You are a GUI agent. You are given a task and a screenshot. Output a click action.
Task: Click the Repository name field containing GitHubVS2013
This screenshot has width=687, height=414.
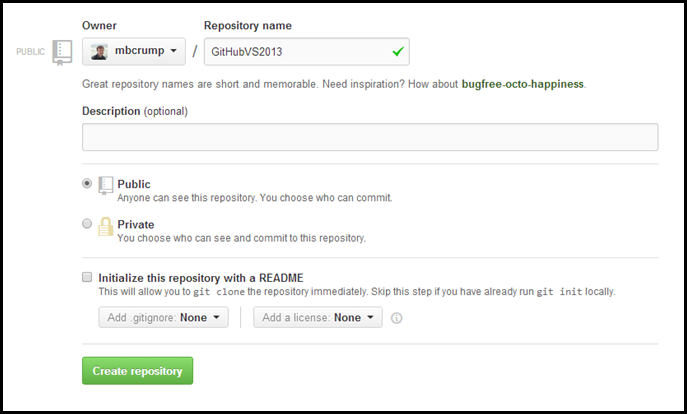[x=307, y=52]
